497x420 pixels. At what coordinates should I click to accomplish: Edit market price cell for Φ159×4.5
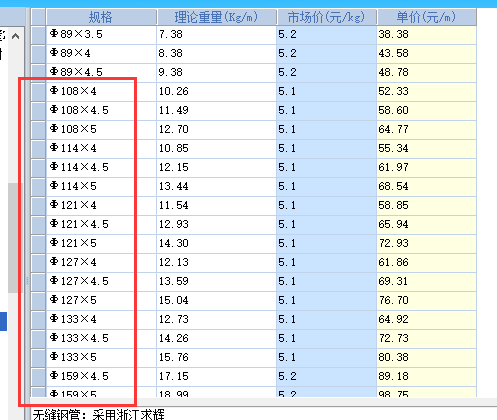(327, 376)
